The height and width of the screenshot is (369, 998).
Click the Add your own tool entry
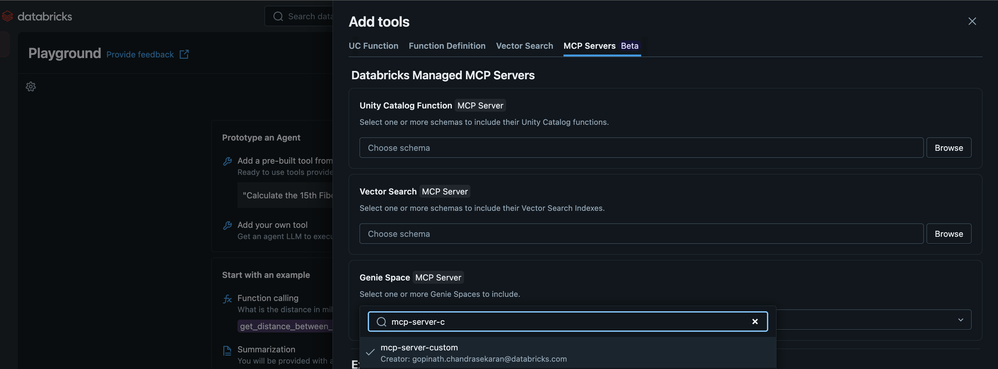(x=272, y=225)
